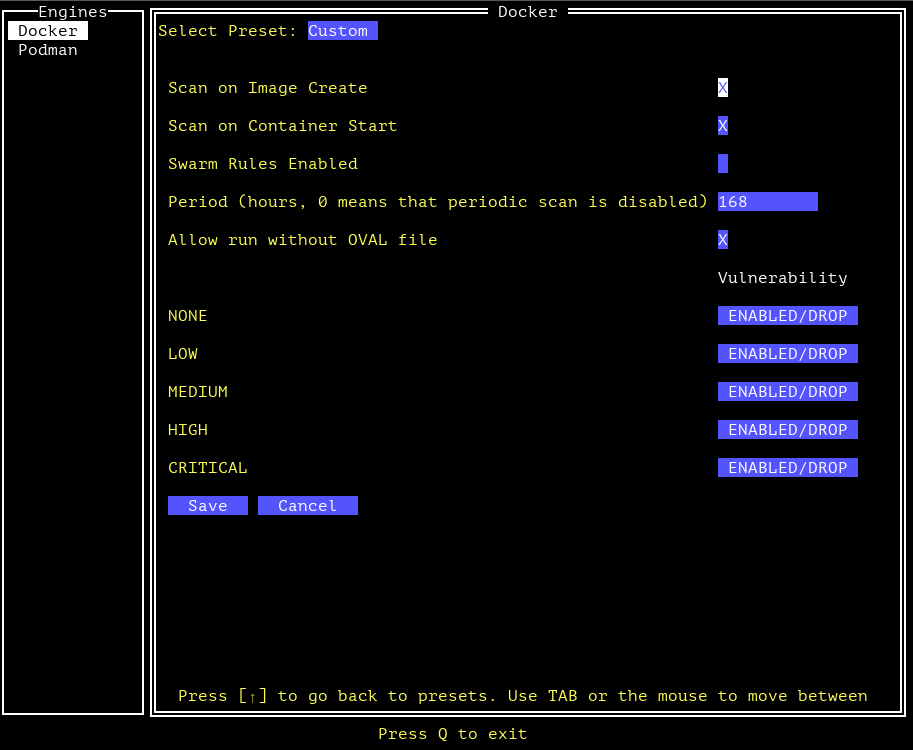913x750 pixels.
Task: Open the CRITICAL vulnerability ENABLED/DROP dropdown
Action: [x=787, y=468]
